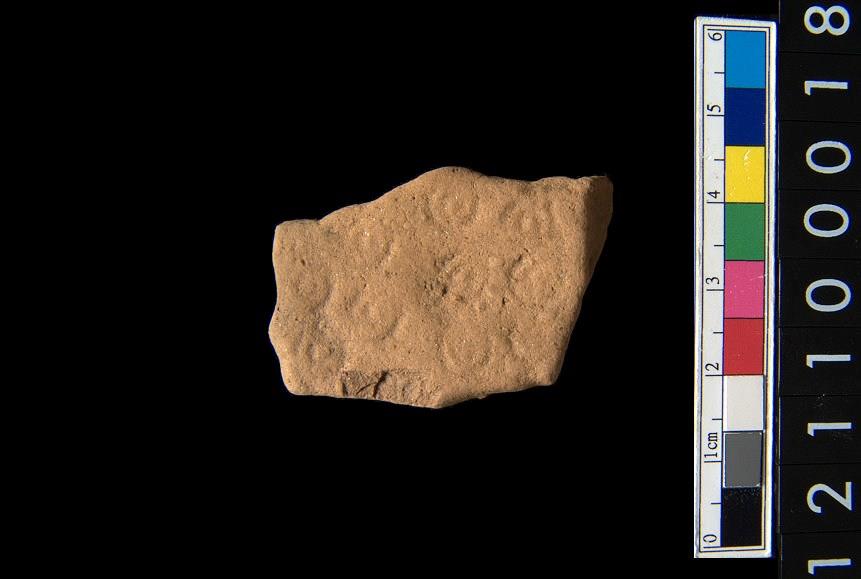Click the yellow swatch on the scale
The width and height of the screenshot is (861, 579).
745,175
